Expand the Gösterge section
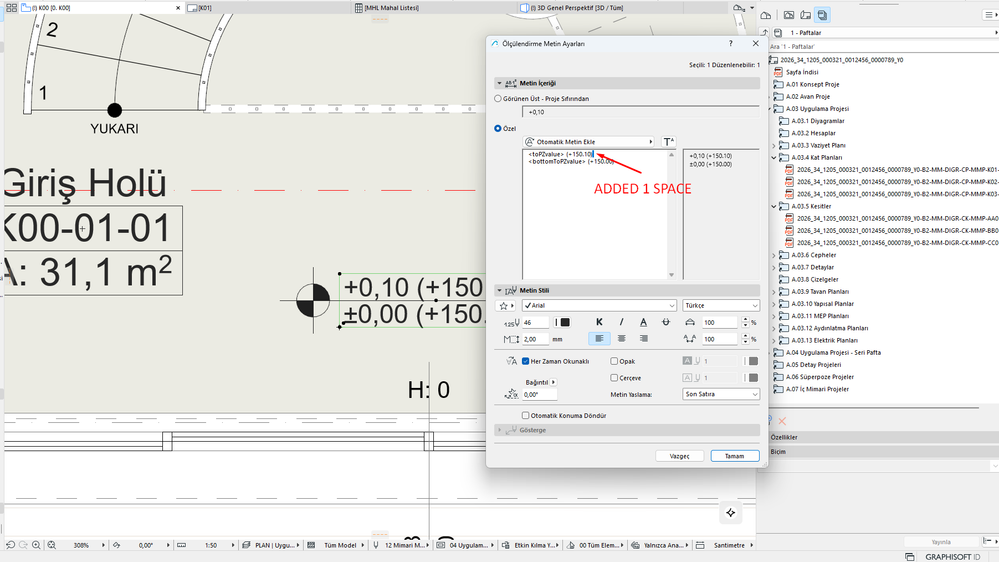 (500, 430)
